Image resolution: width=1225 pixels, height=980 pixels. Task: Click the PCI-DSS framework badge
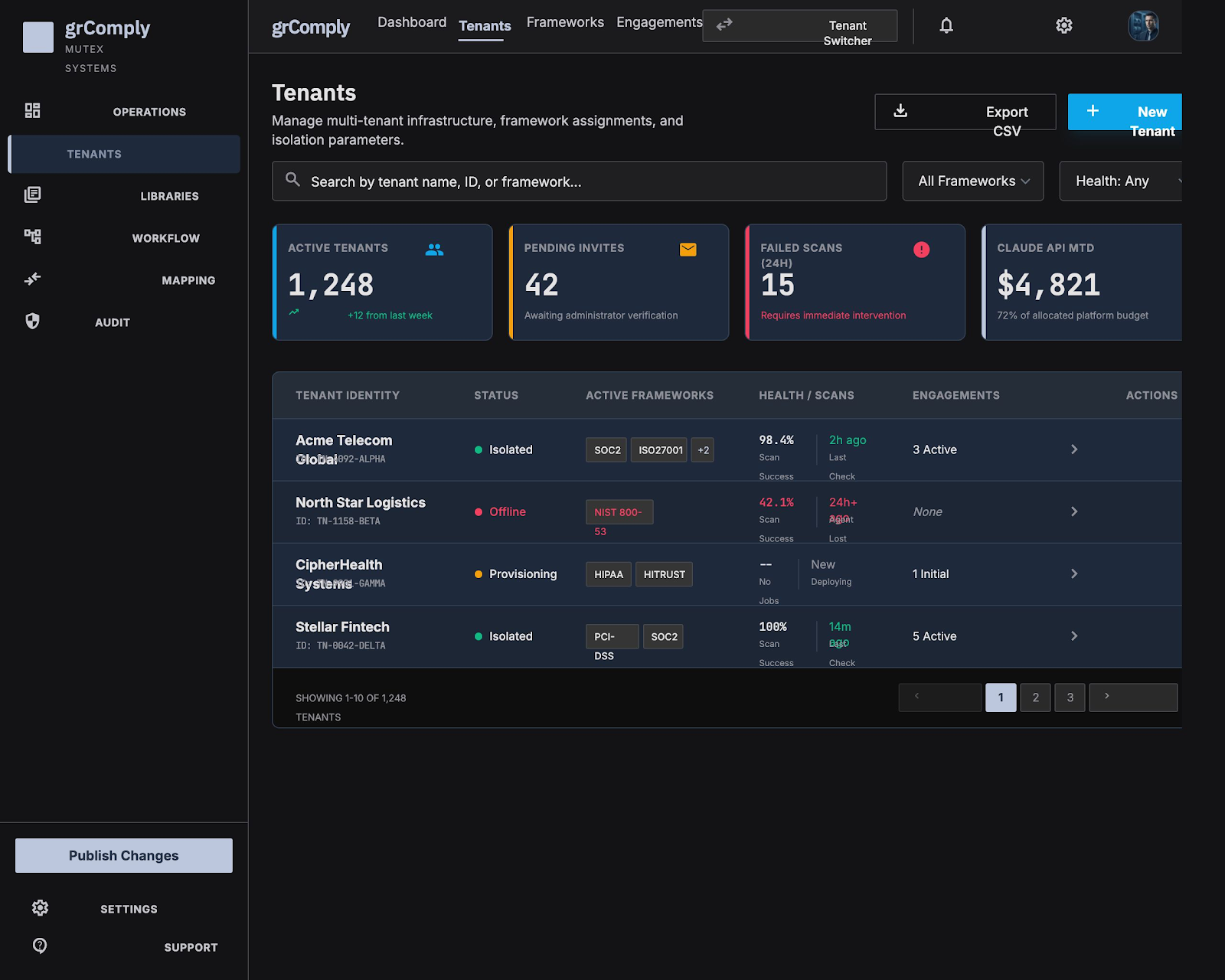tap(612, 637)
